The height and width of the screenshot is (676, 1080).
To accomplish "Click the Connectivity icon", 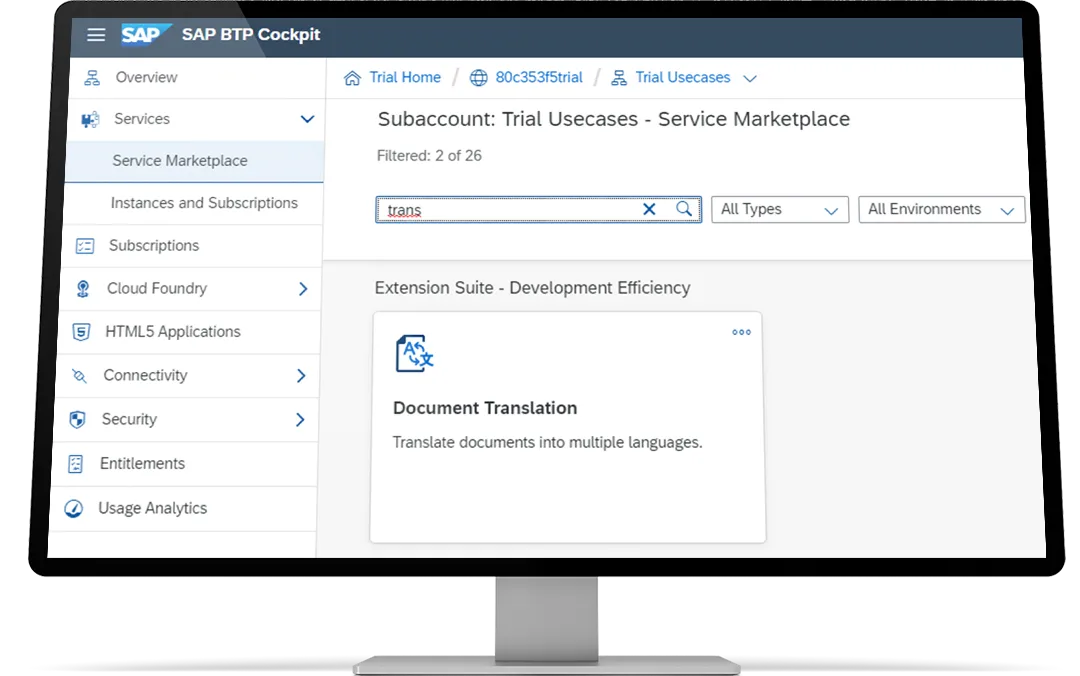I will click(79, 375).
